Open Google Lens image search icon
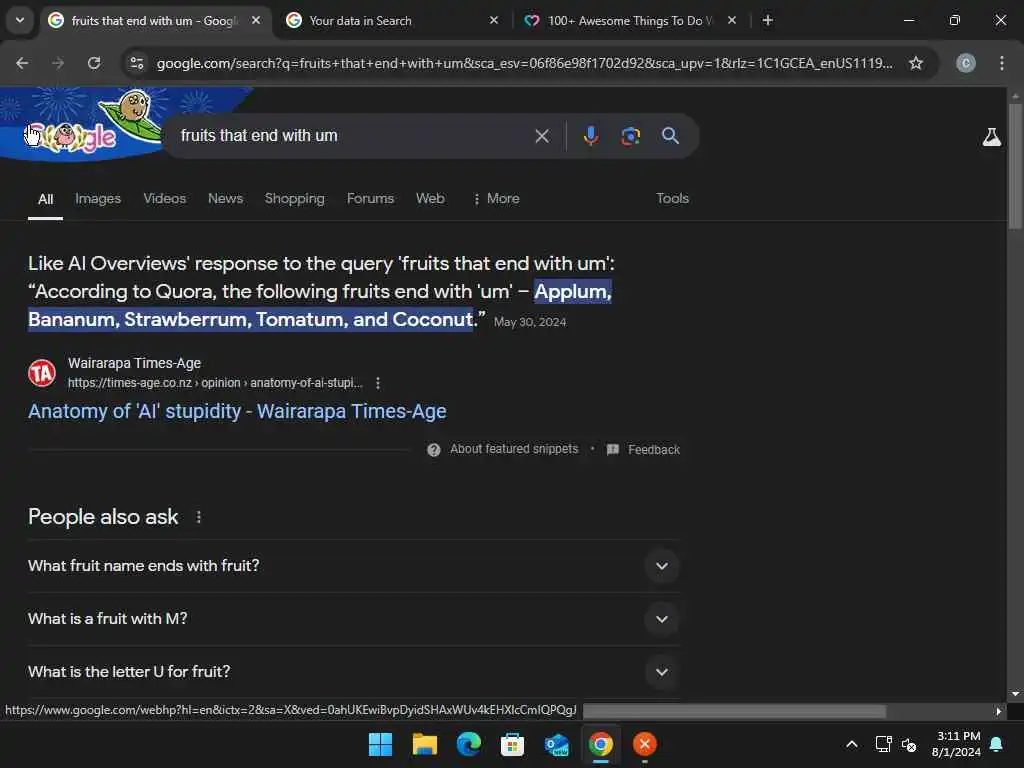 click(x=630, y=136)
